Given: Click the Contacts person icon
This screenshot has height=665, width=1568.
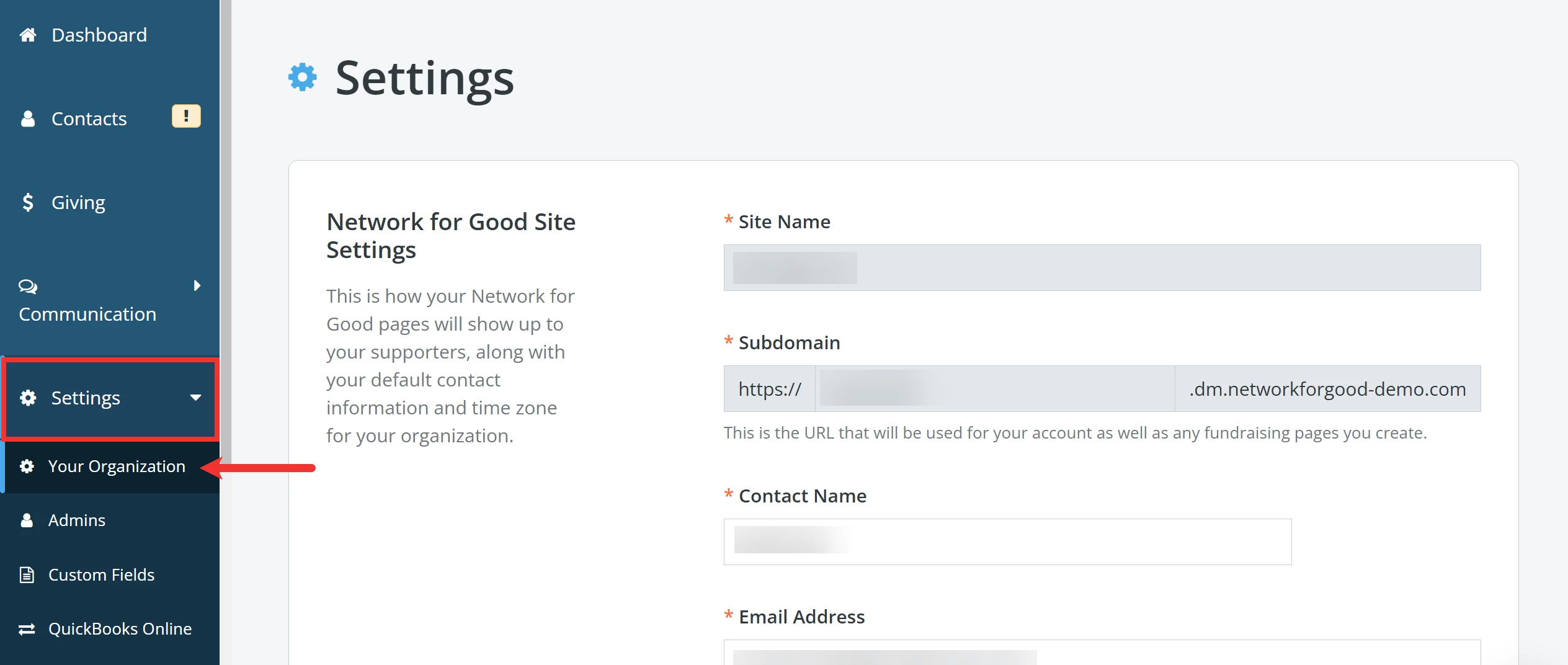Looking at the screenshot, I should tap(27, 118).
